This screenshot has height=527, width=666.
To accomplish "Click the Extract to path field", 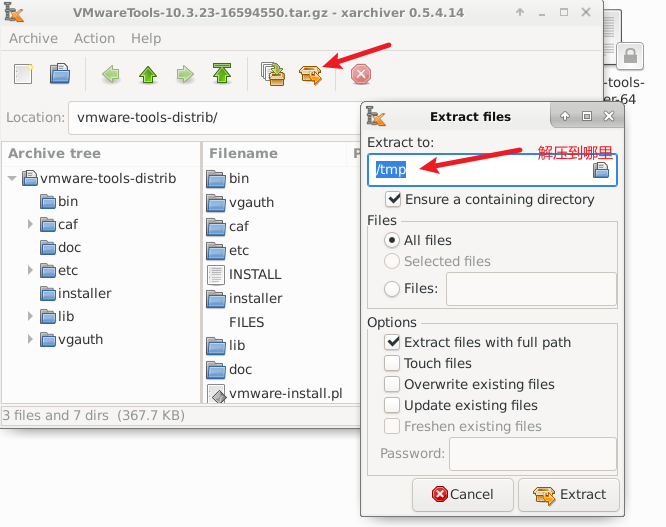I will [x=480, y=170].
